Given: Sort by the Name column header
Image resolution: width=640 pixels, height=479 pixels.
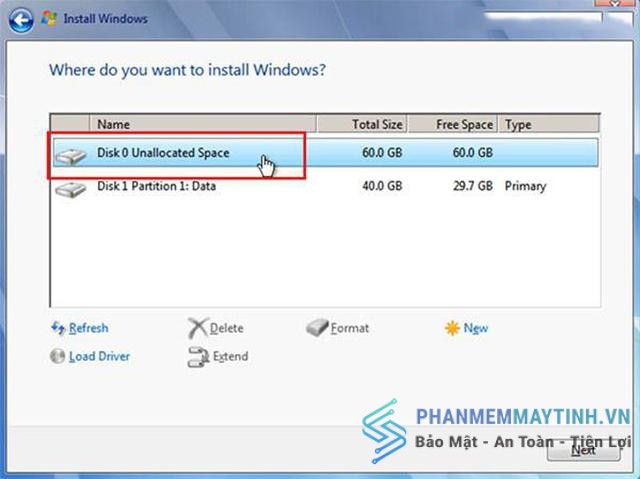Looking at the screenshot, I should click(203, 124).
